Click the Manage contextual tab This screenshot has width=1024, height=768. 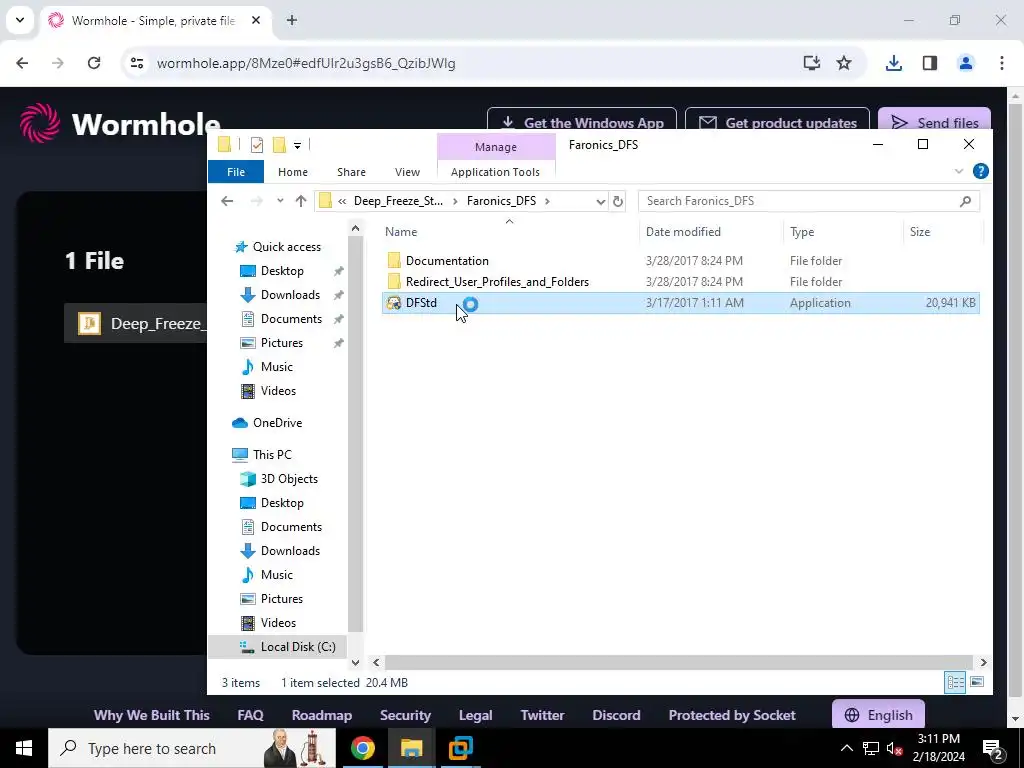(x=496, y=147)
